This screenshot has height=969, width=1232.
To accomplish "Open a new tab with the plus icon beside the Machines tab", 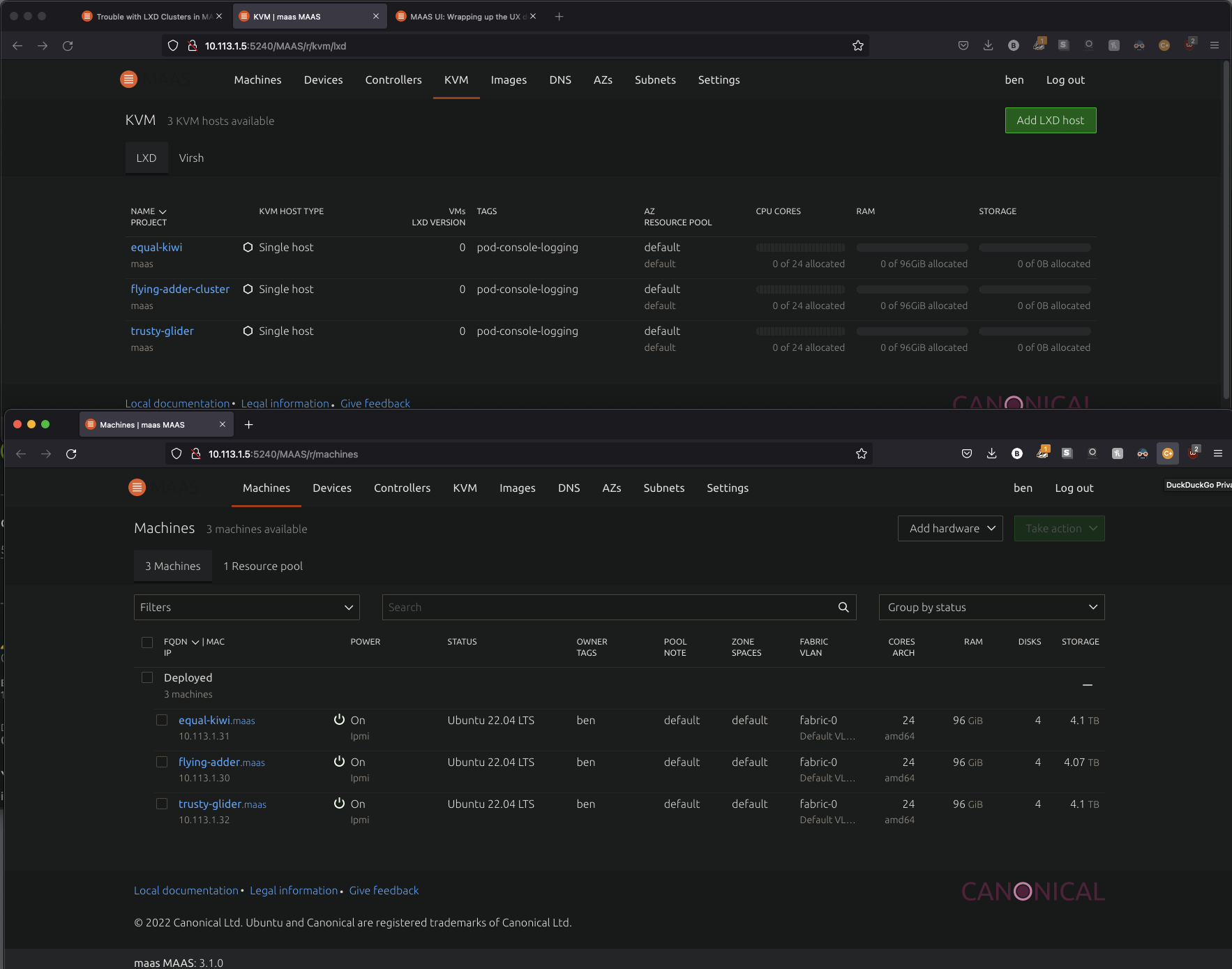I will click(x=248, y=424).
